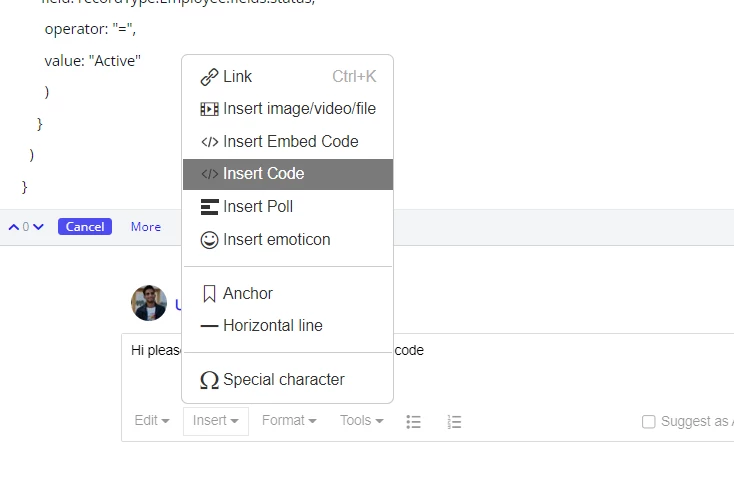Expand the Format dropdown menu
Viewport: 734px width, 490px height.
tap(289, 421)
